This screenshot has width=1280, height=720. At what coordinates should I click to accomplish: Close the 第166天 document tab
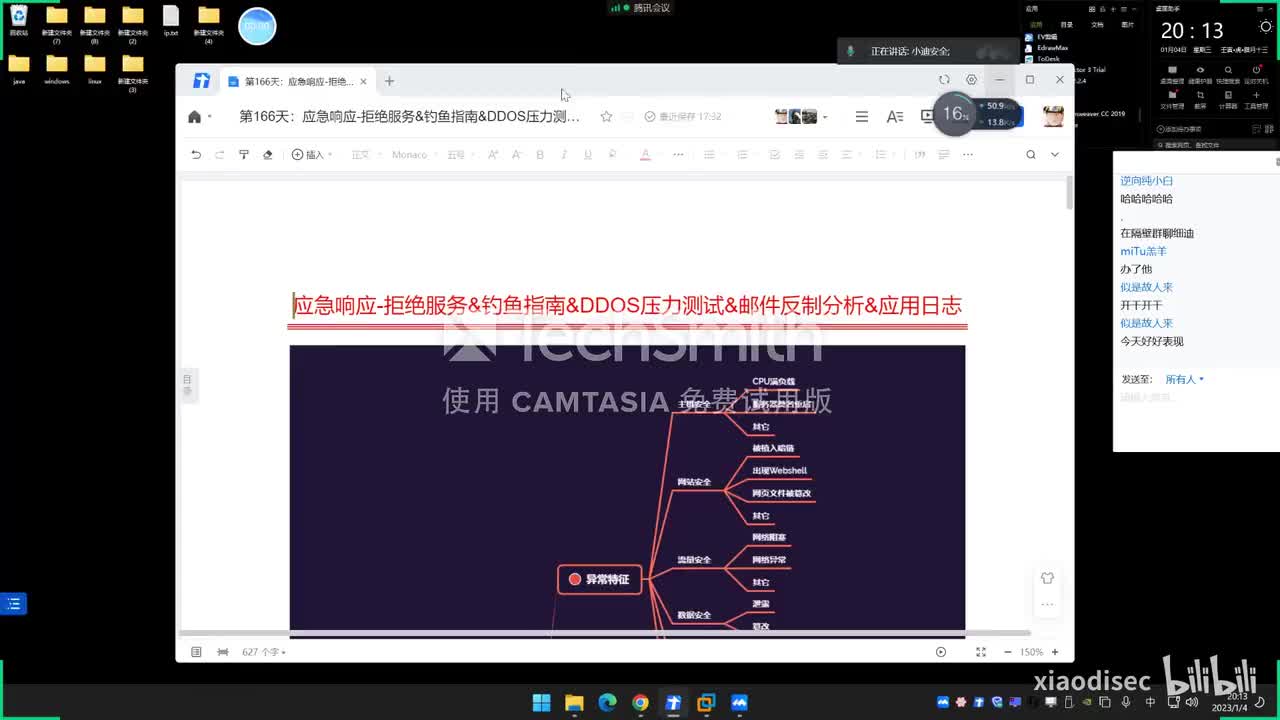363,81
